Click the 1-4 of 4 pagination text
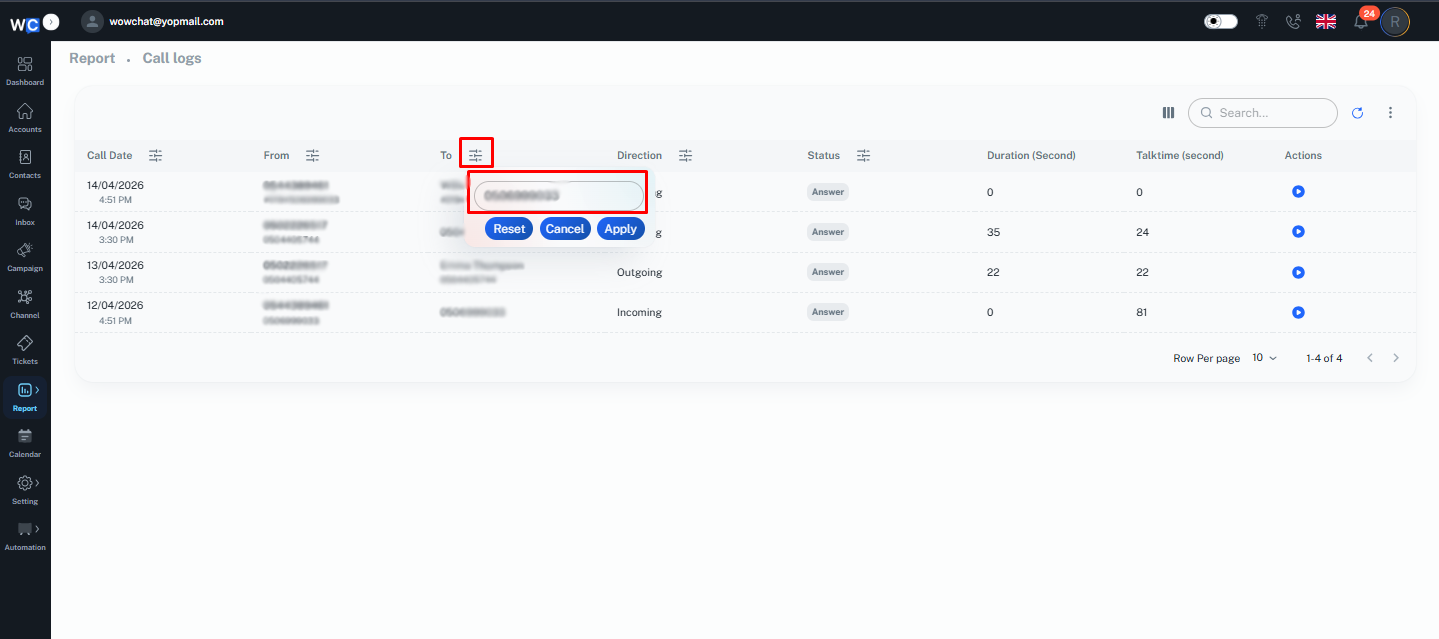Viewport: 1439px width, 639px height. click(1324, 358)
